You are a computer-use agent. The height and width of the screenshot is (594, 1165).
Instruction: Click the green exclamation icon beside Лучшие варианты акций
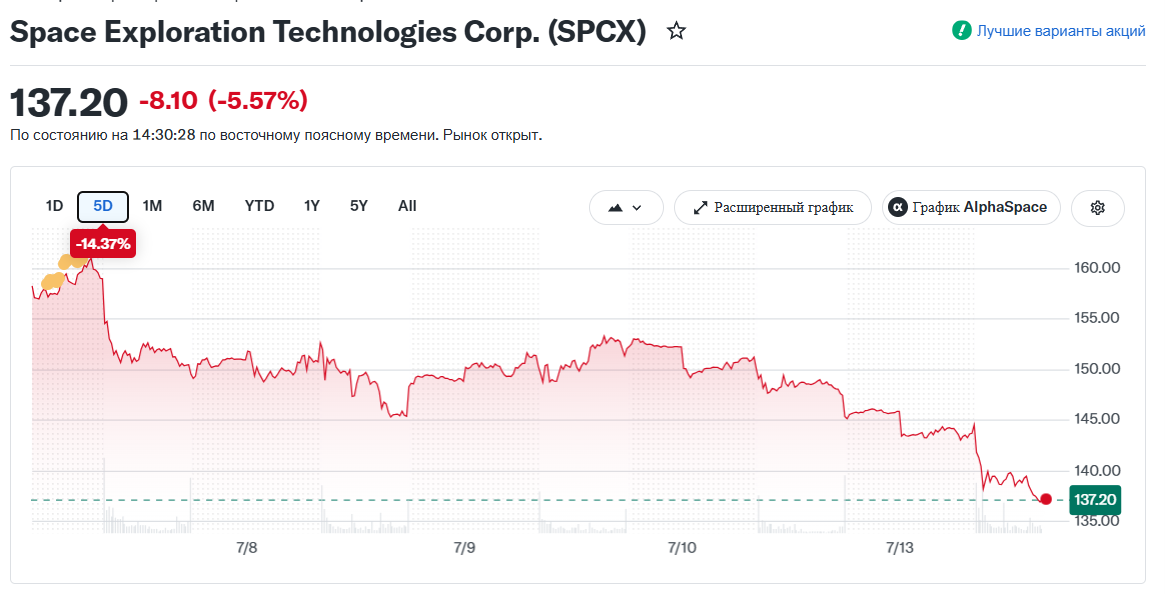point(961,31)
